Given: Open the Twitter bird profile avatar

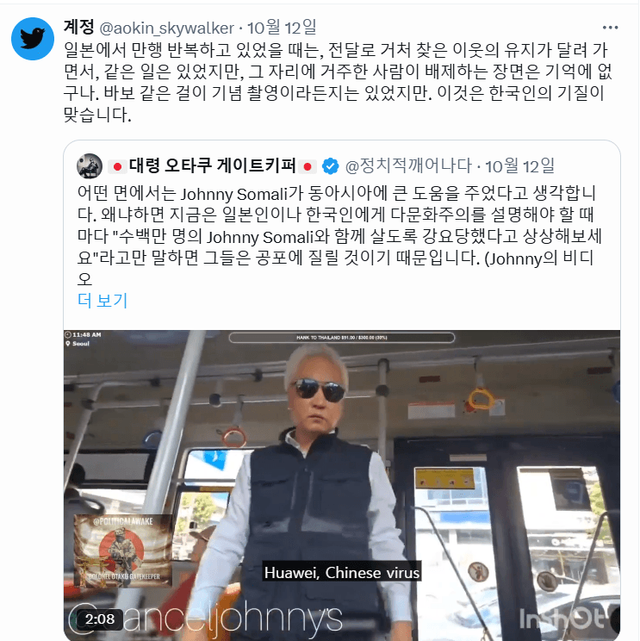Looking at the screenshot, I should (x=32, y=39).
